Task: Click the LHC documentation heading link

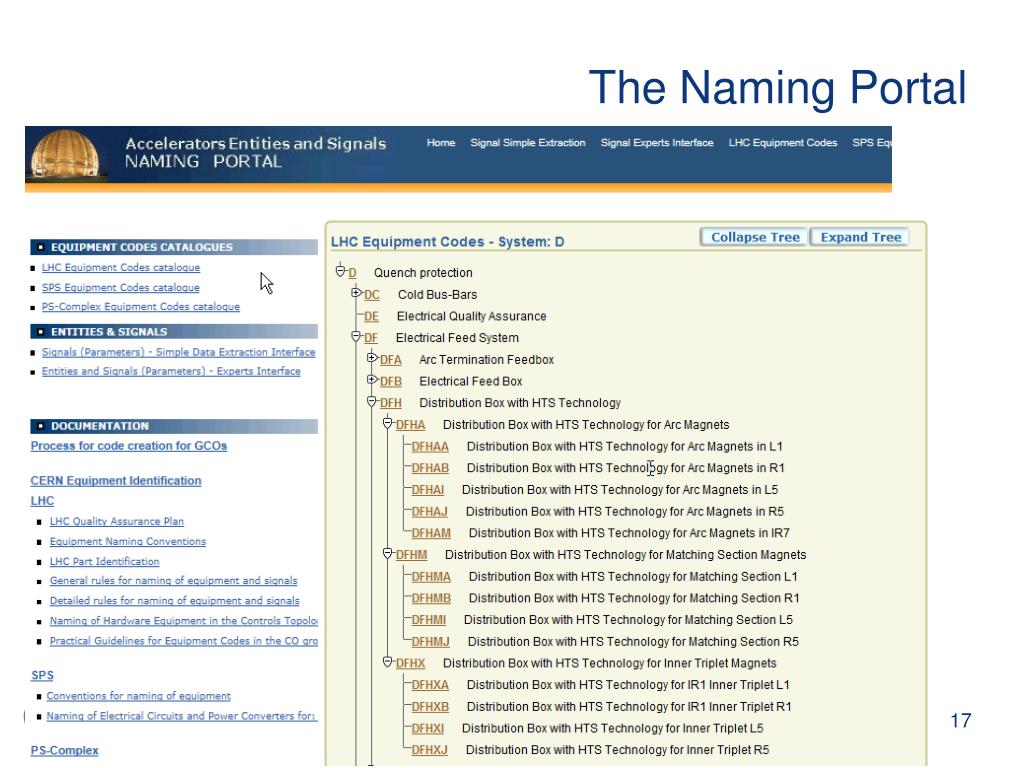Action: 42,501
